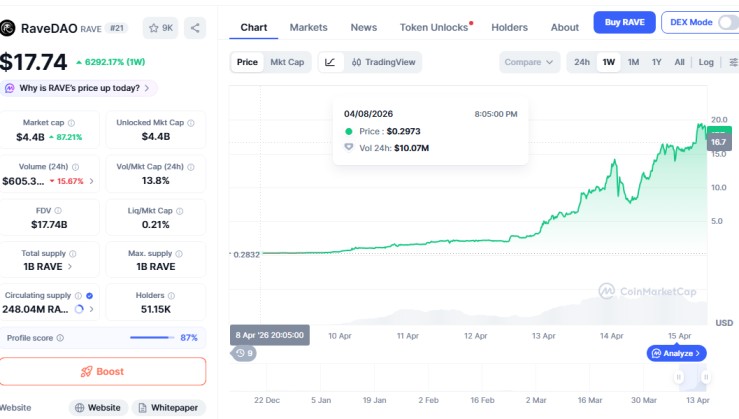Switch to the Markets tab
The width and height of the screenshot is (739, 419).
pos(308,27)
